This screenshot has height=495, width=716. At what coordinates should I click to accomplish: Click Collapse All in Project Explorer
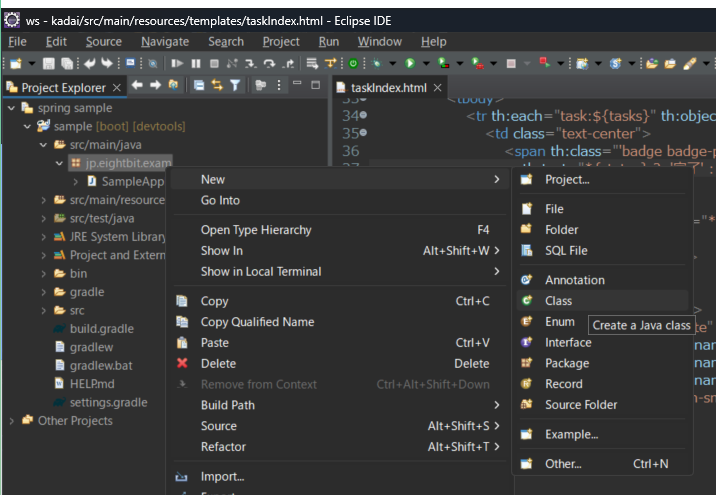click(199, 85)
